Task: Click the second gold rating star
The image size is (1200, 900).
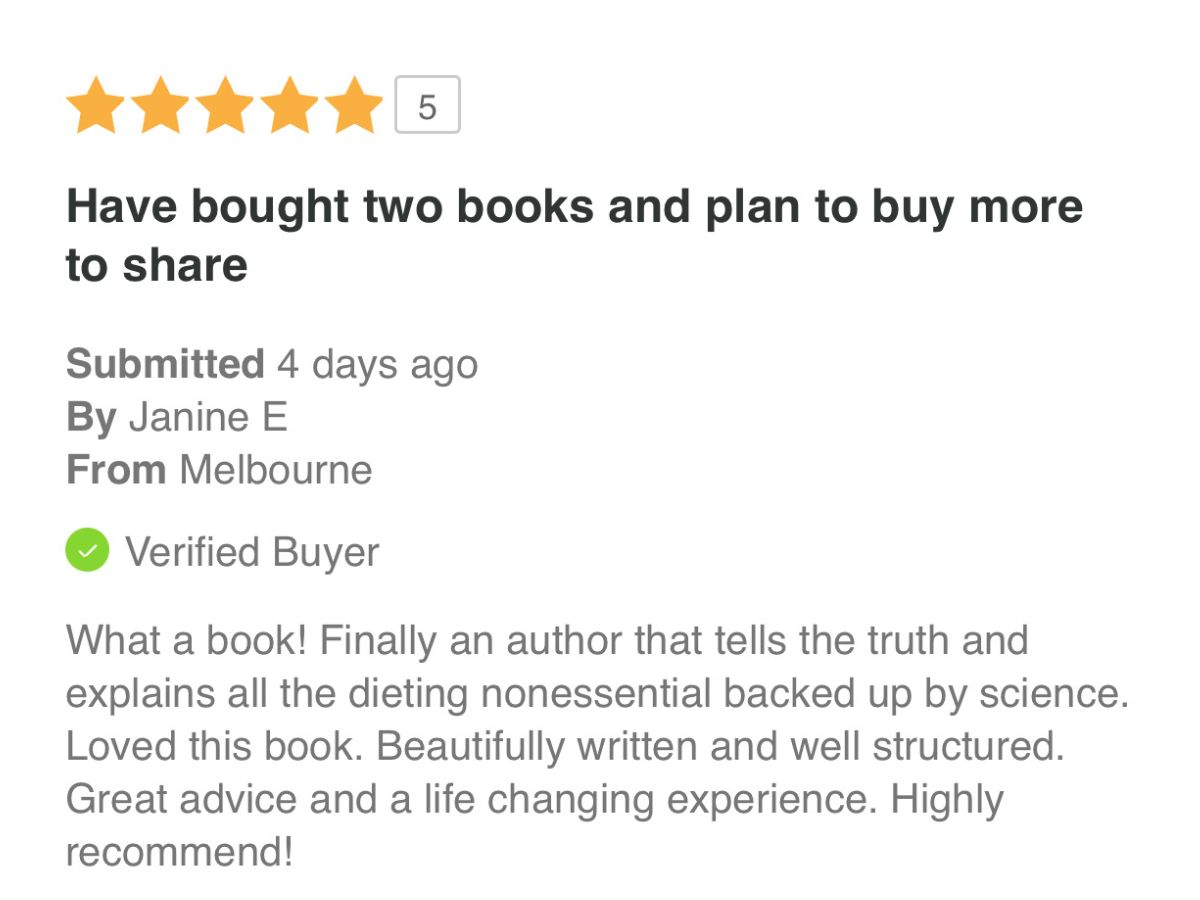Action: pyautogui.click(x=161, y=107)
